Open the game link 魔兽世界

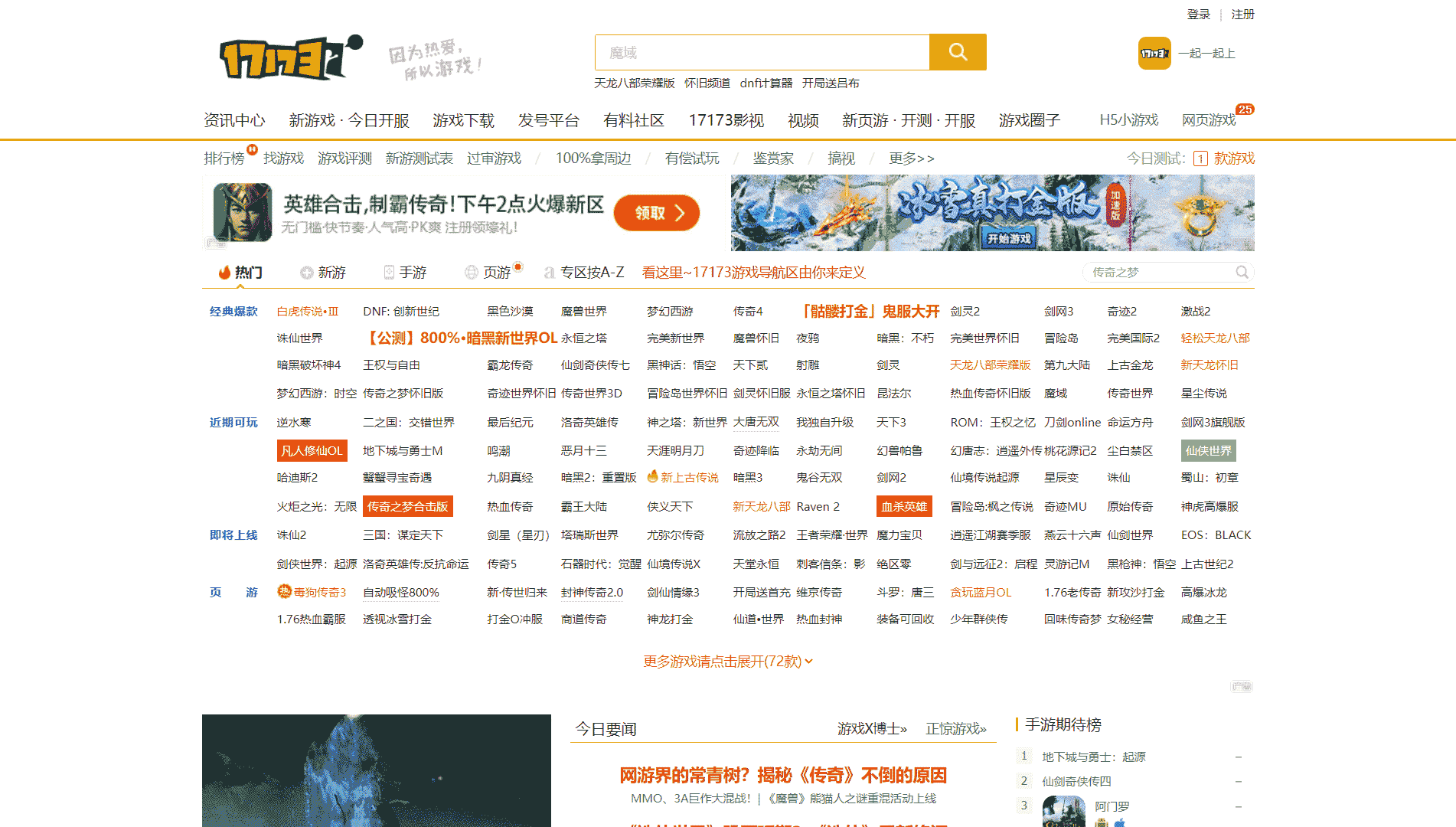[x=583, y=311]
